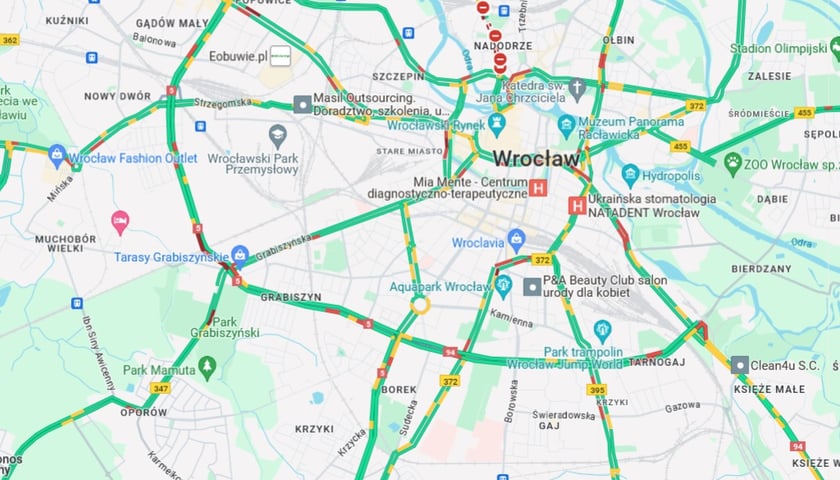The width and height of the screenshot is (840, 480).
Task: Click the NATADENT Wrocław hospital icon
Action: (577, 206)
